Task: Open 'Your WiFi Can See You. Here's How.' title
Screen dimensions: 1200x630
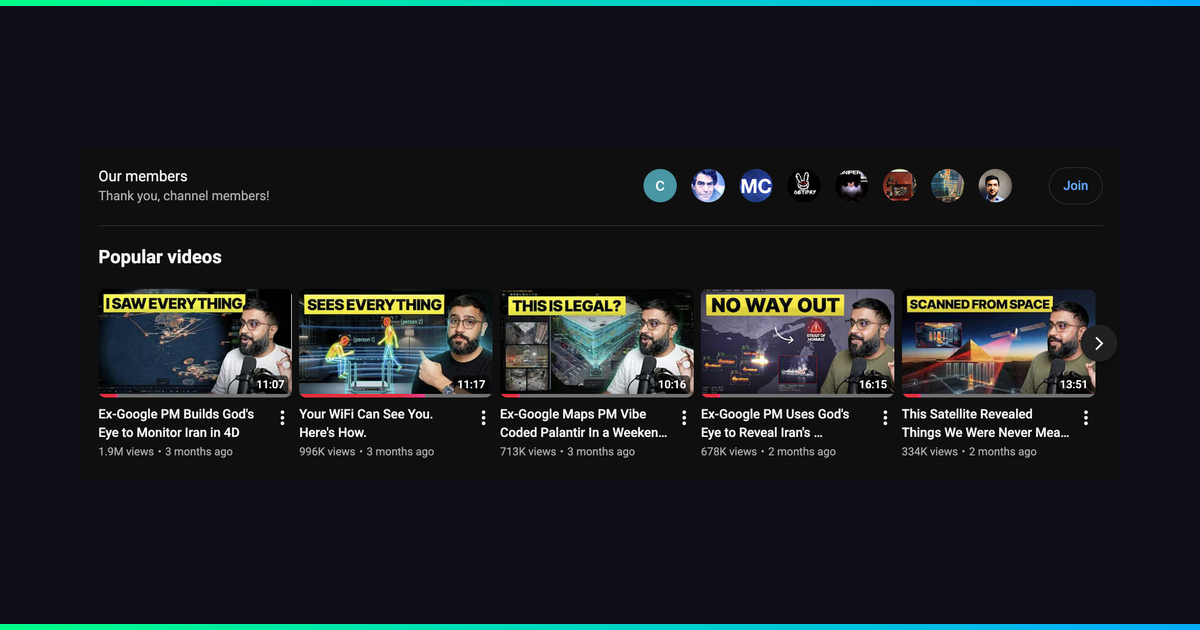Action: [x=366, y=423]
